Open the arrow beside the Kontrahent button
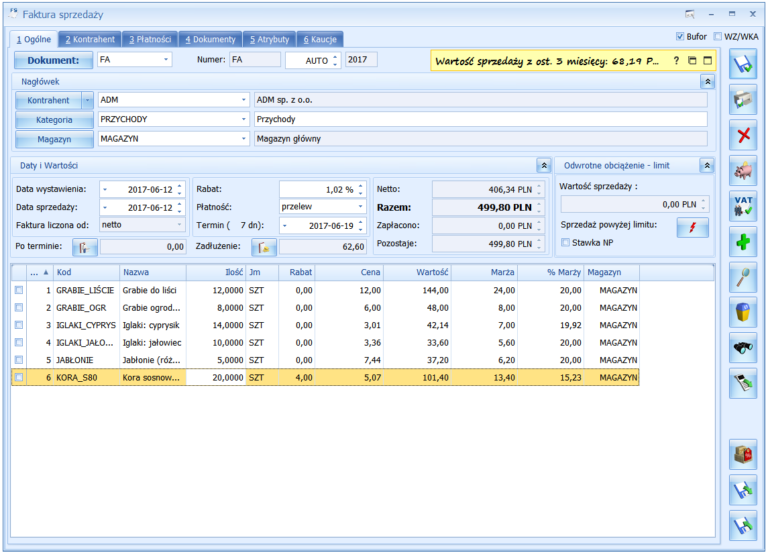 pos(87,100)
